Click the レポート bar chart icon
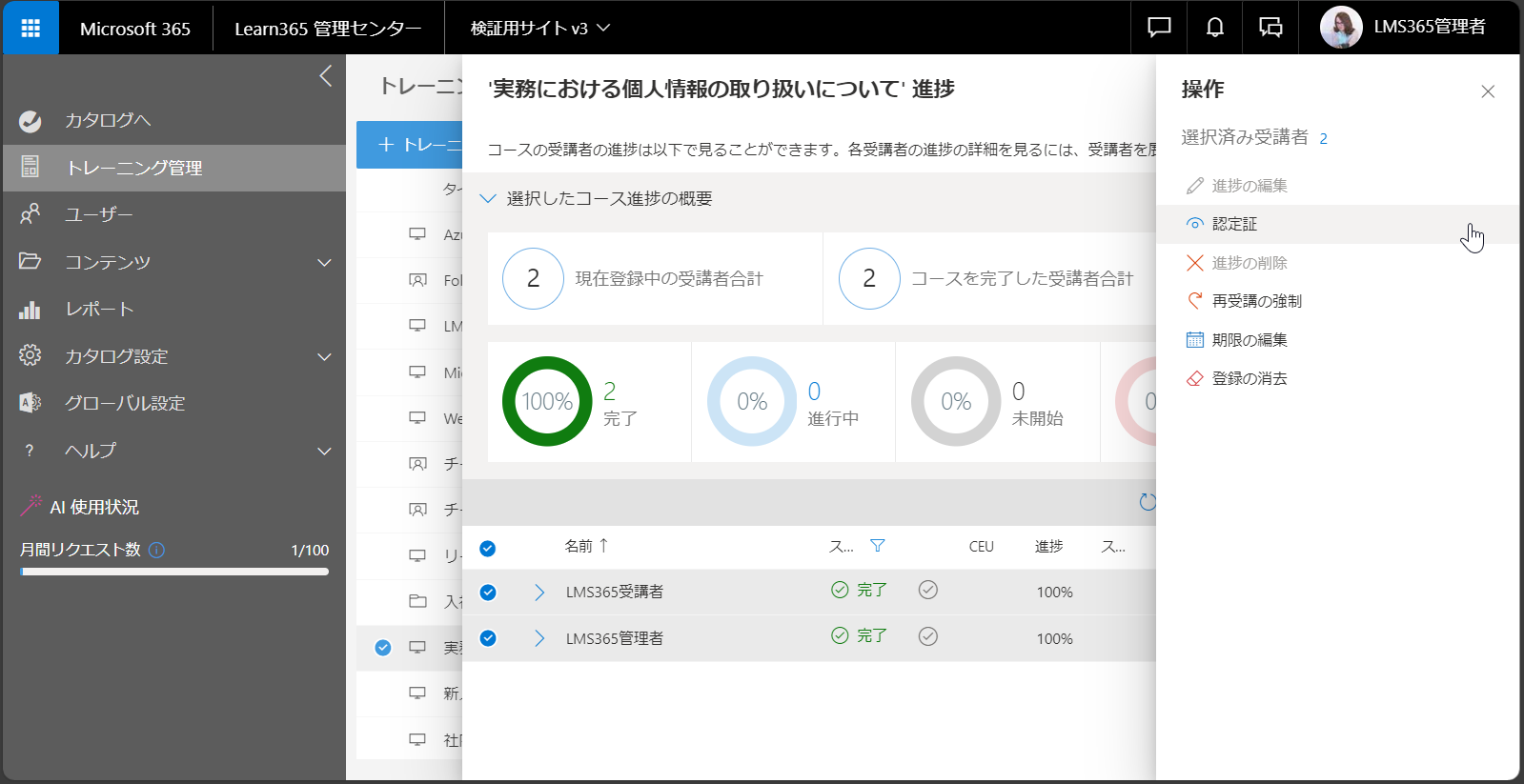The height and width of the screenshot is (784, 1524). coord(30,310)
